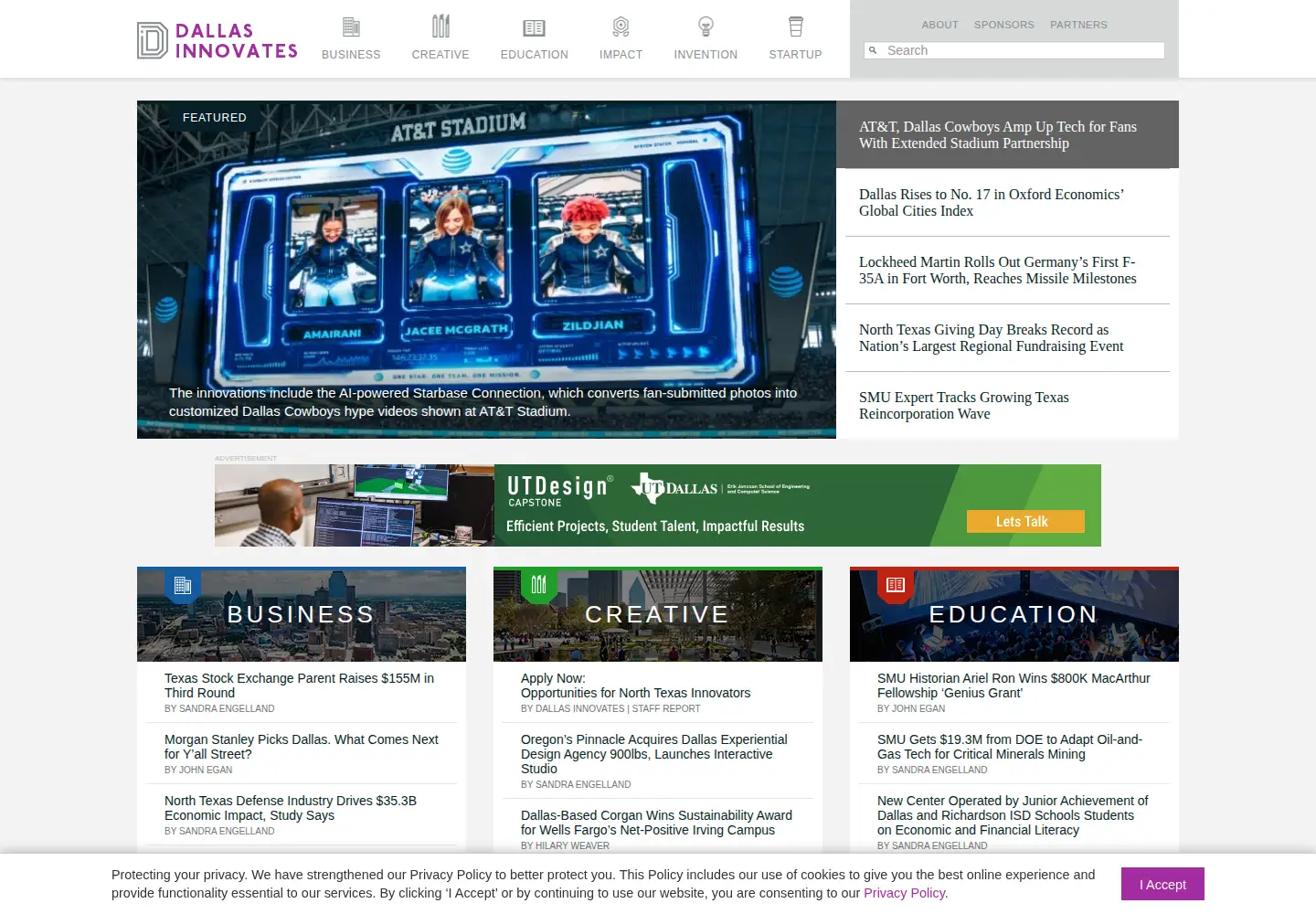1316x914 pixels.
Task: Go to the INVENTION menu label
Action: pos(706,55)
